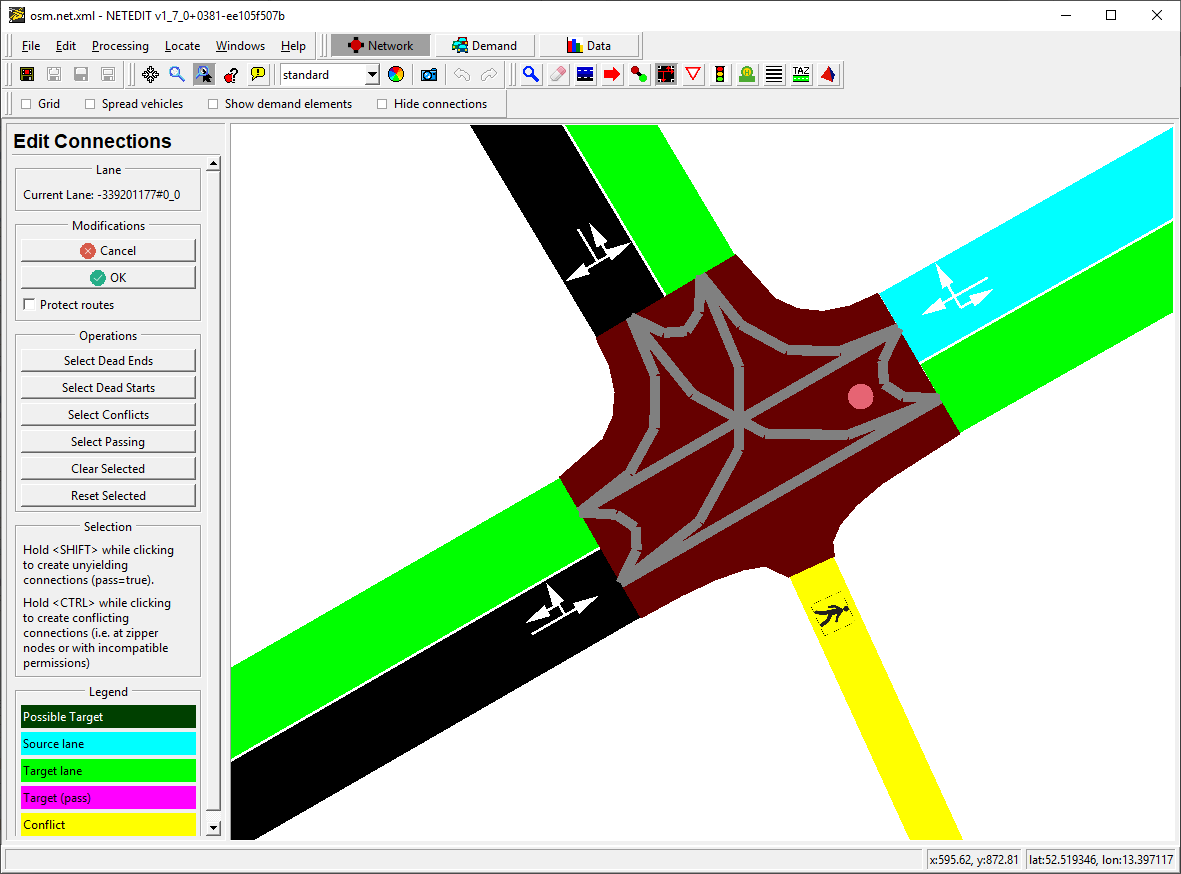Click the recenter view crosshair icon
1181x874 pixels.
tap(150, 75)
